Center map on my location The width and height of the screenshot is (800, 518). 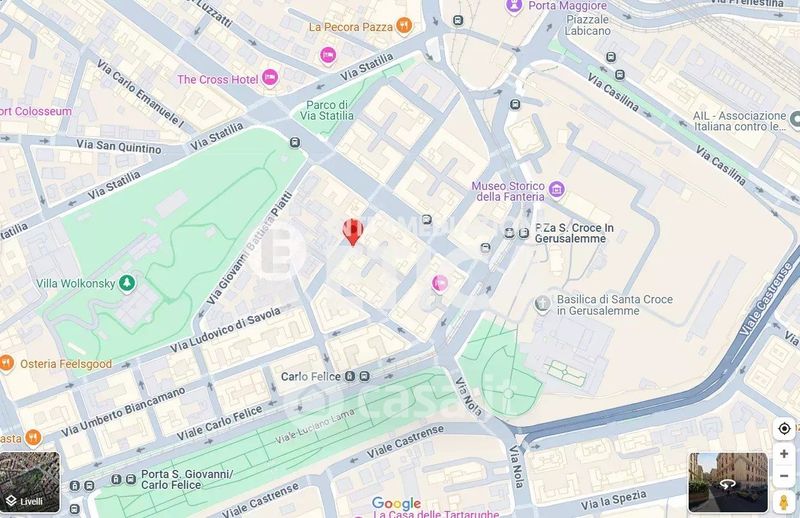pyautogui.click(x=784, y=429)
